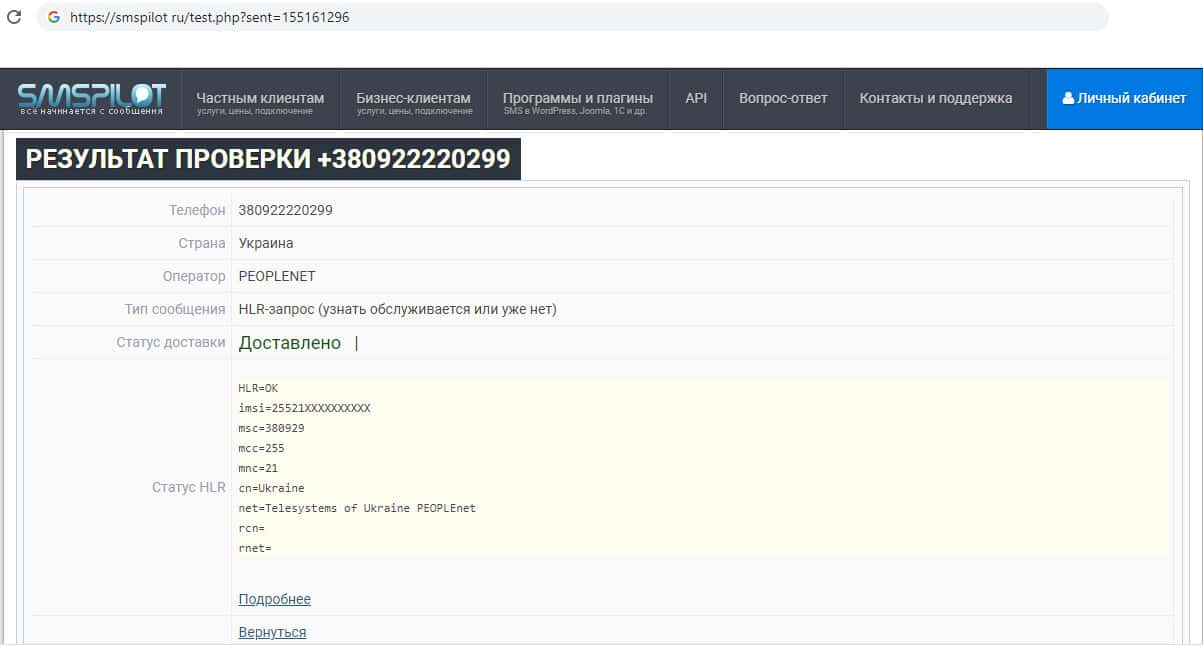Click the Личный кабинет button

1124,99
